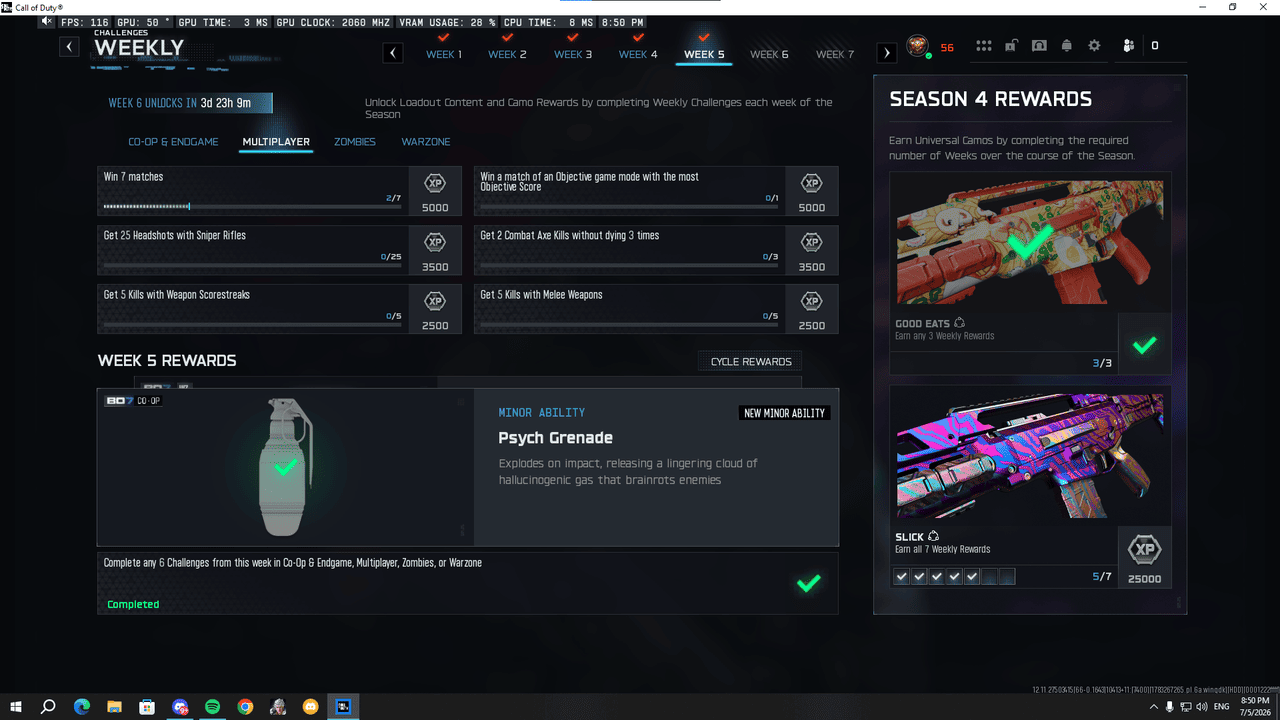Select Get 5 Kills with Melee Weapons
The image size is (1280, 720).
(x=656, y=309)
